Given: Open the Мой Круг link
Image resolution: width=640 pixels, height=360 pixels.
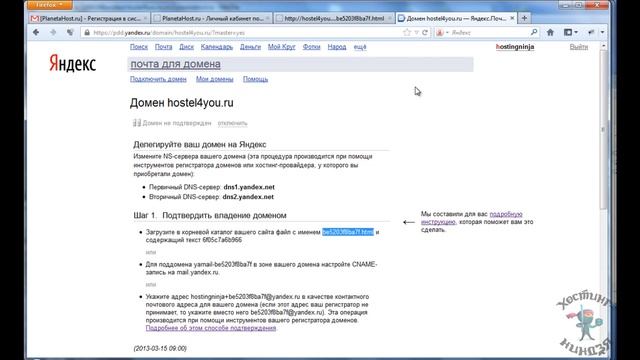Looking at the screenshot, I should 282,47.
